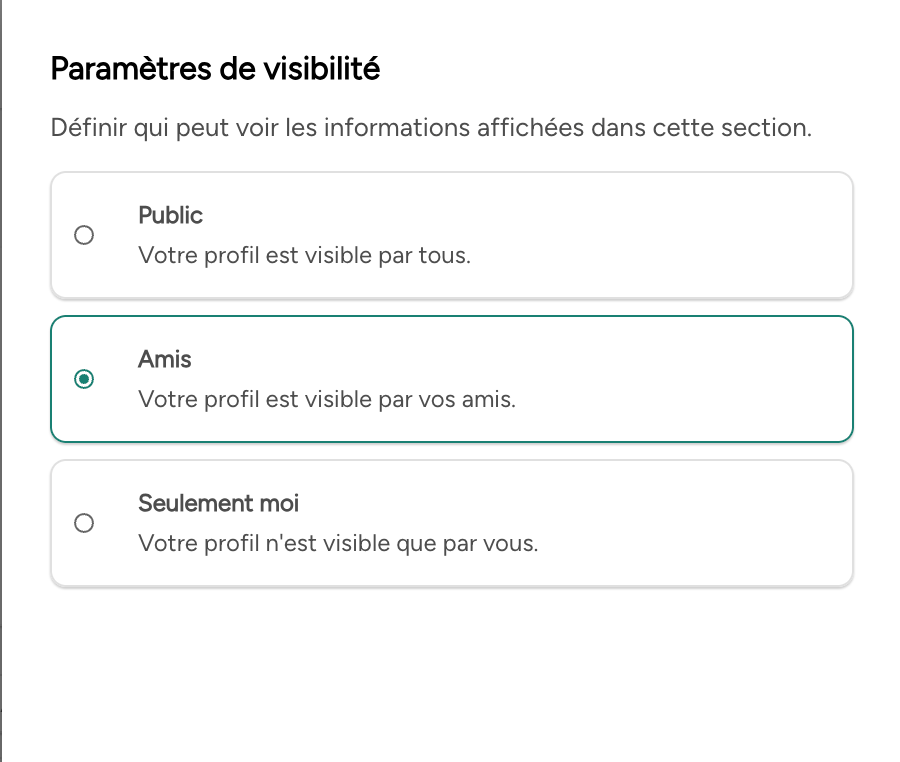Choose the Amis visibility card
Screen dimensions: 900x762
tap(600, 379)
